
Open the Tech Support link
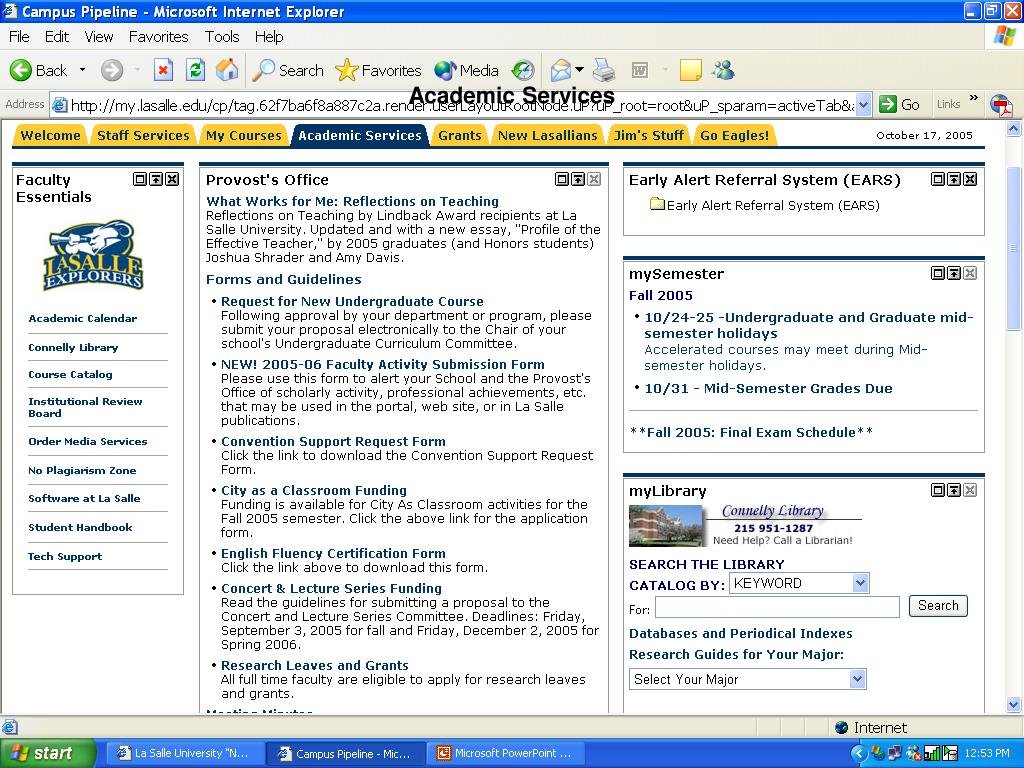pyautogui.click(x=65, y=556)
